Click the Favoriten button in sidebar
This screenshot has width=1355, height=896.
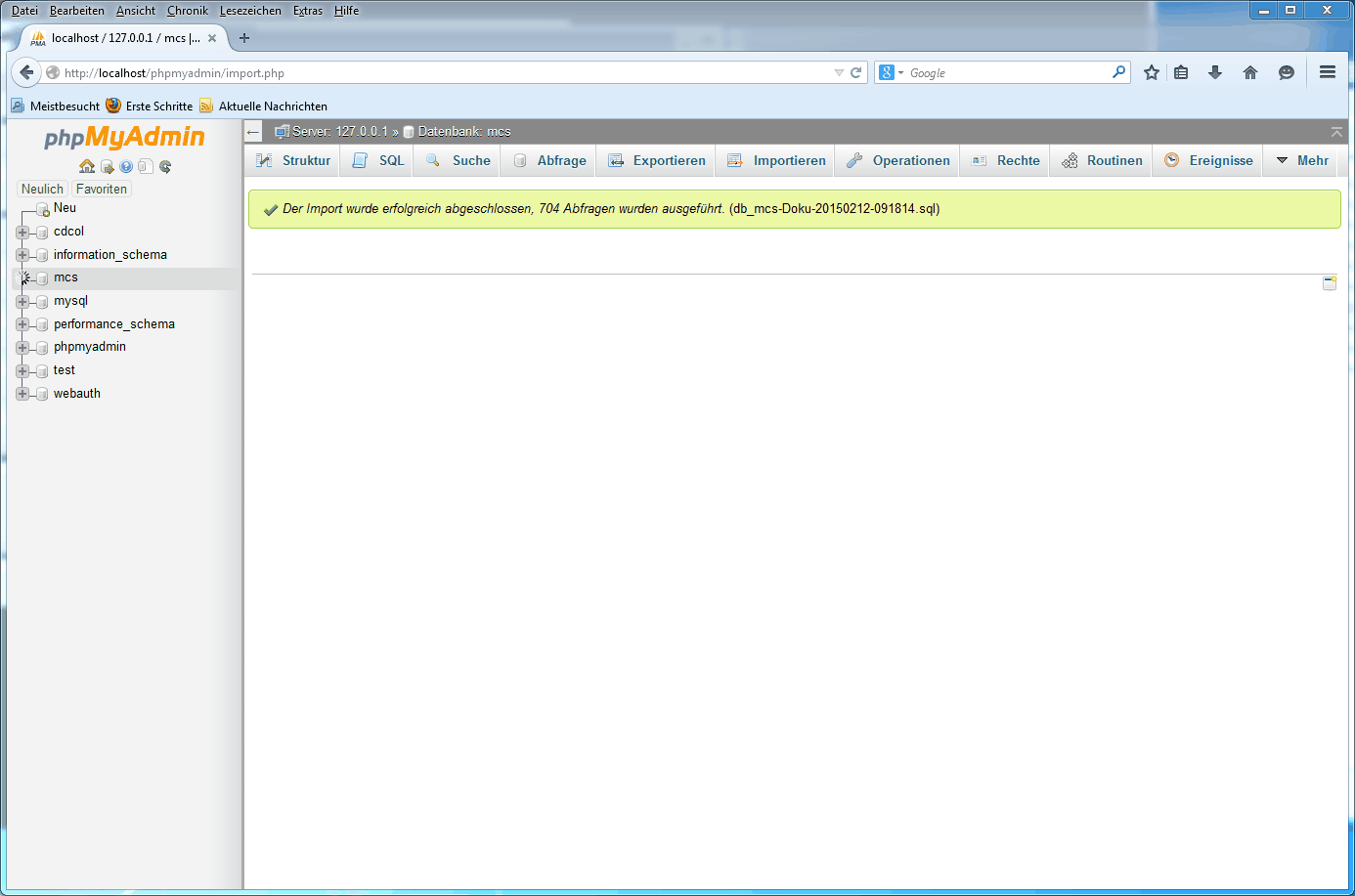click(x=102, y=189)
